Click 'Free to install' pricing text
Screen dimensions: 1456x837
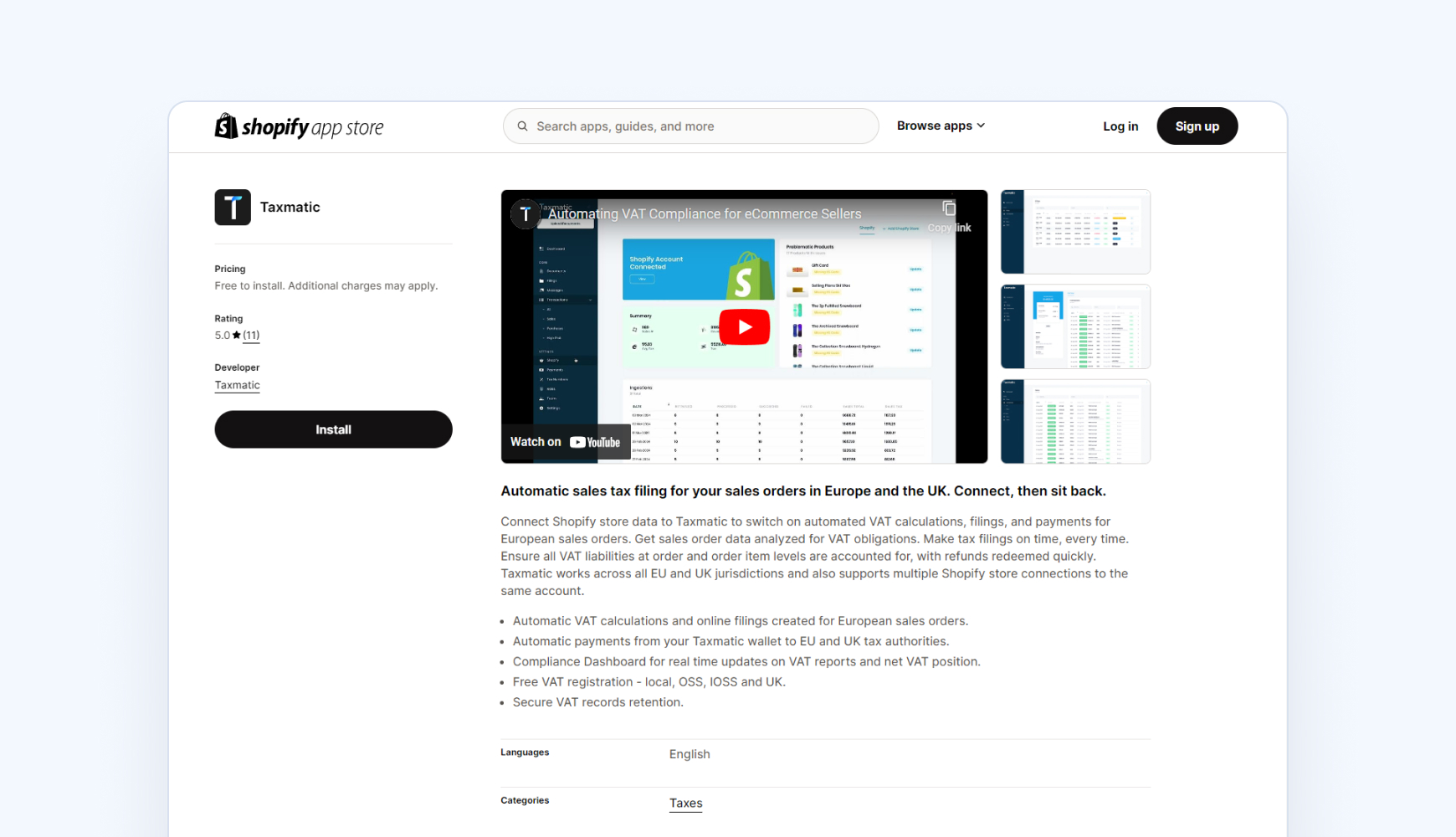[x=326, y=285]
